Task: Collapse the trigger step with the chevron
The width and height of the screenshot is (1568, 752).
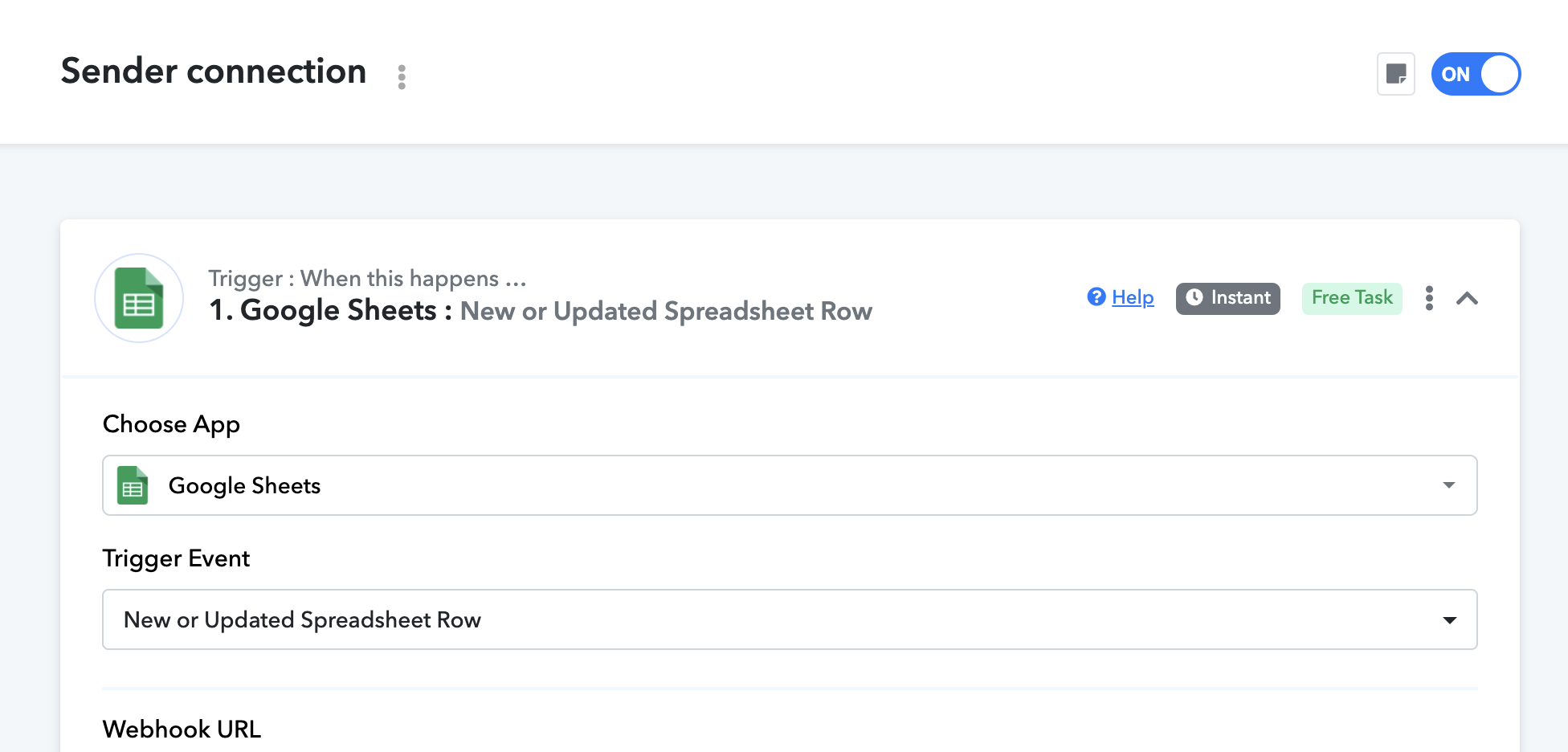Action: point(1467,298)
